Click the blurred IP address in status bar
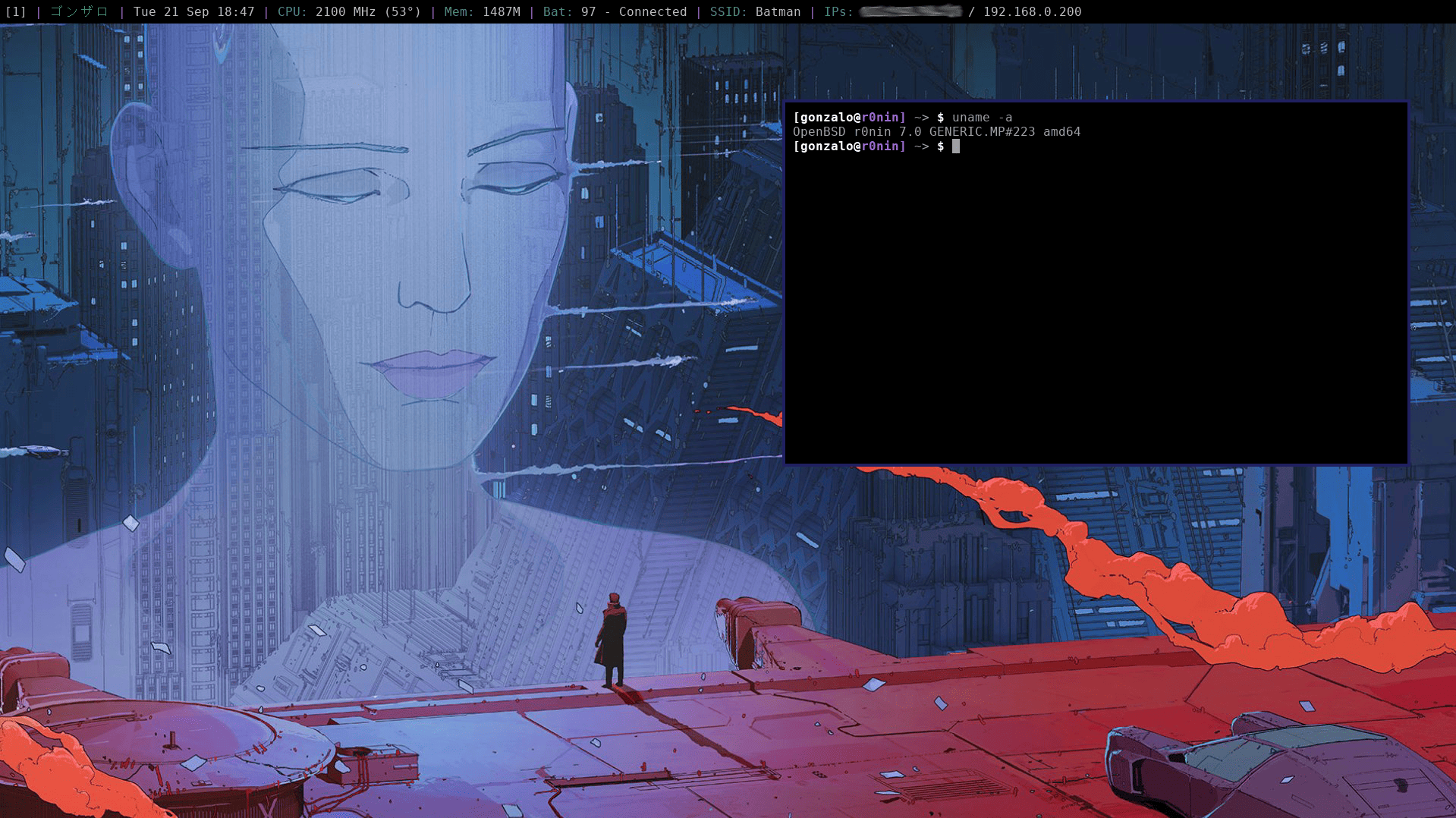This screenshot has width=1456, height=818. click(x=910, y=11)
